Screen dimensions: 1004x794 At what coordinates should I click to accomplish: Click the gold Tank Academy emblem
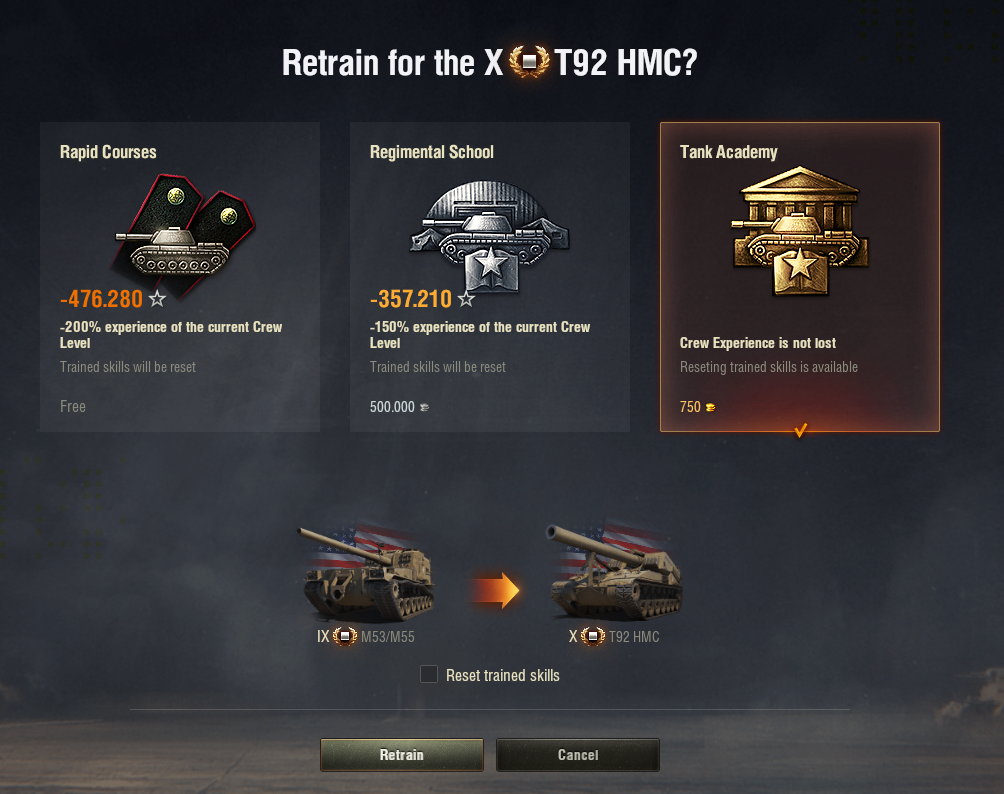800,231
